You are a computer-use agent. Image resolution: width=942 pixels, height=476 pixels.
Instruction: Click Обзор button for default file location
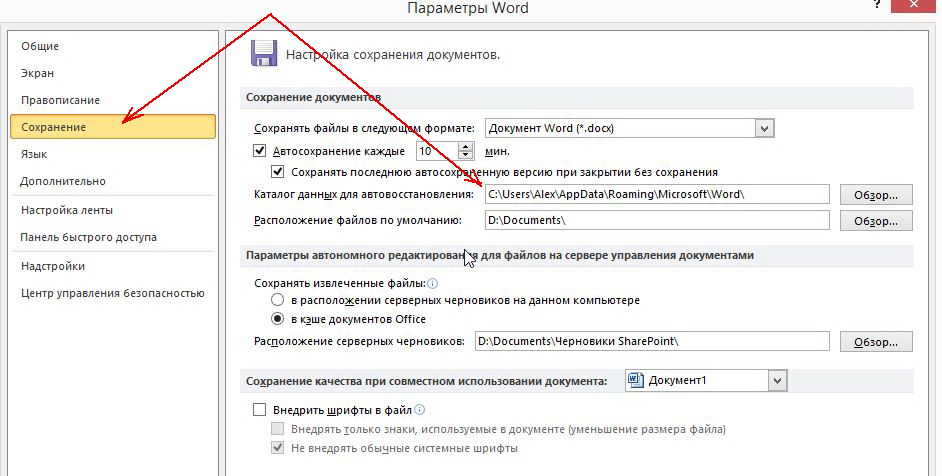pyautogui.click(x=876, y=220)
